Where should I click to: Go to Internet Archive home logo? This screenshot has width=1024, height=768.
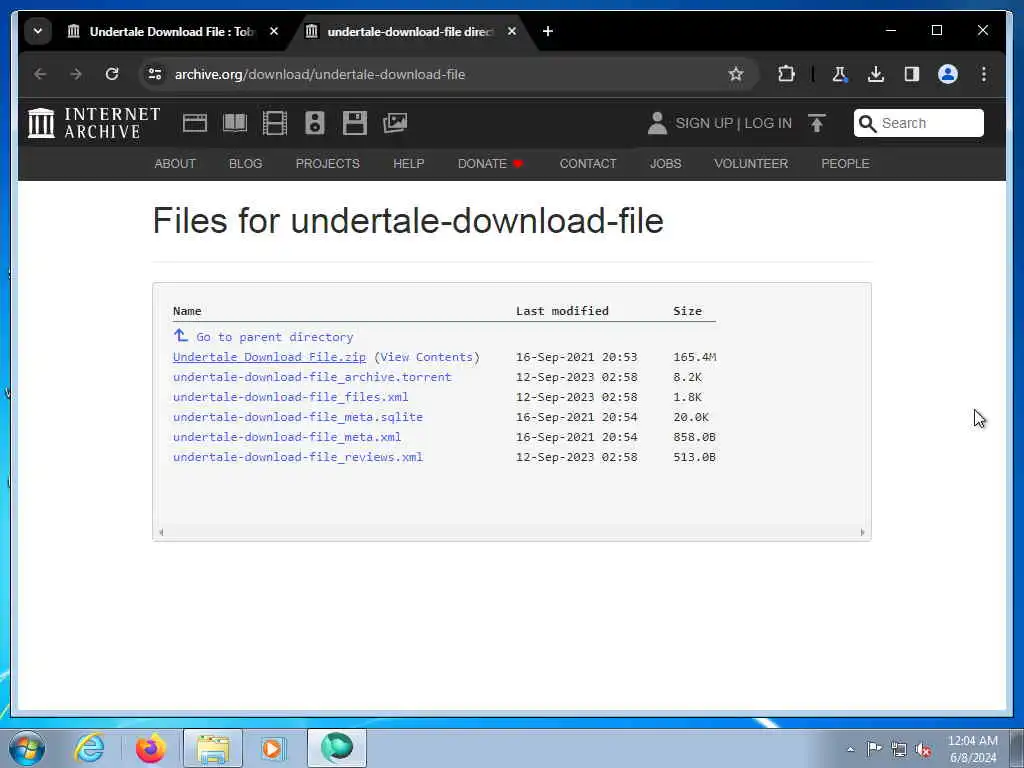[x=94, y=123]
